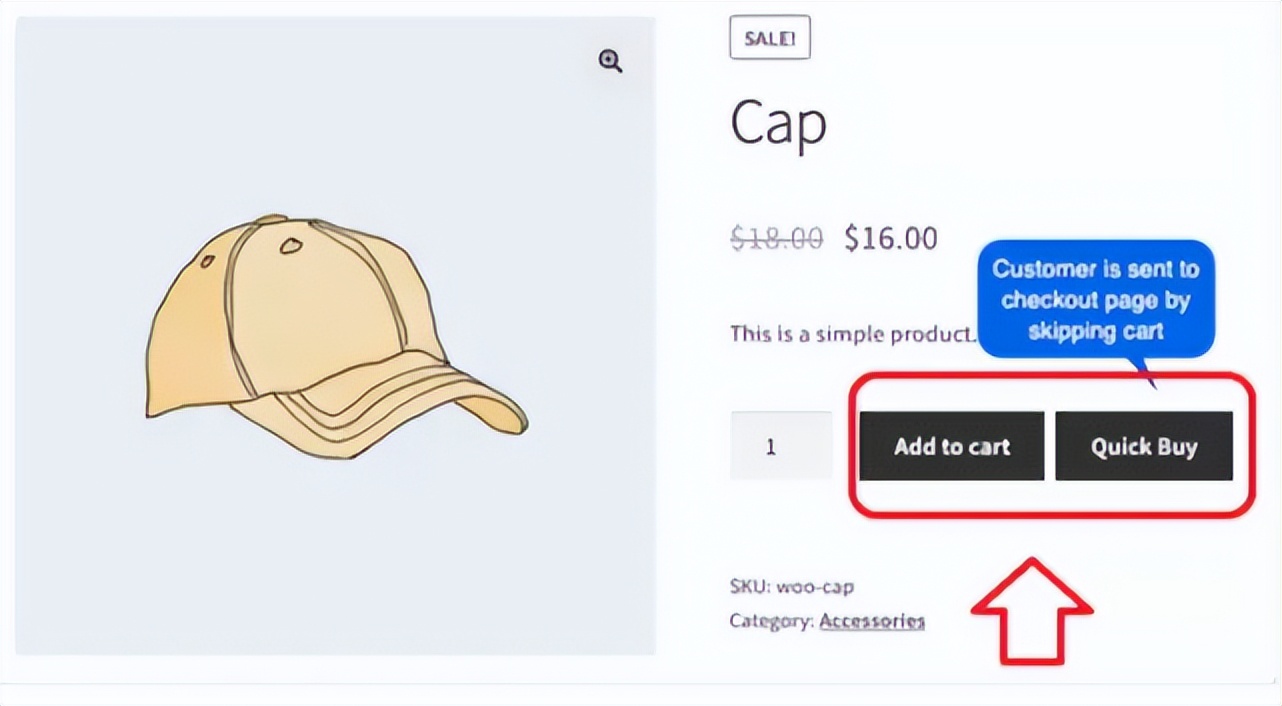
Task: Open the Accessories category link
Action: tap(871, 621)
